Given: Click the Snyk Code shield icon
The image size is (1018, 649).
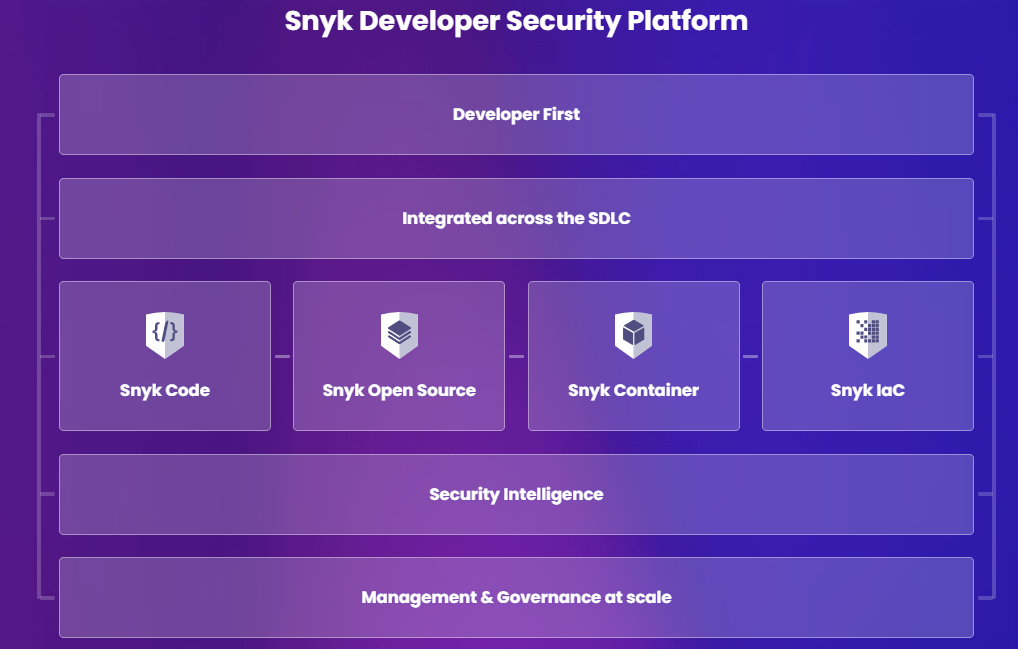Looking at the screenshot, I should (x=165, y=335).
